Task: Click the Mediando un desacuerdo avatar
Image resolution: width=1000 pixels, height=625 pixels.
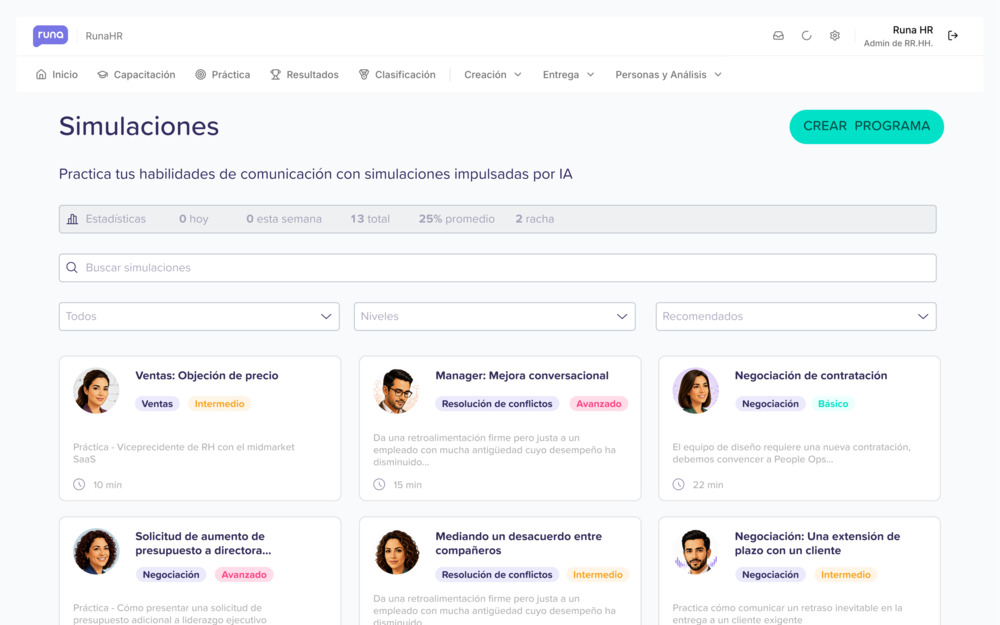Action: (396, 552)
